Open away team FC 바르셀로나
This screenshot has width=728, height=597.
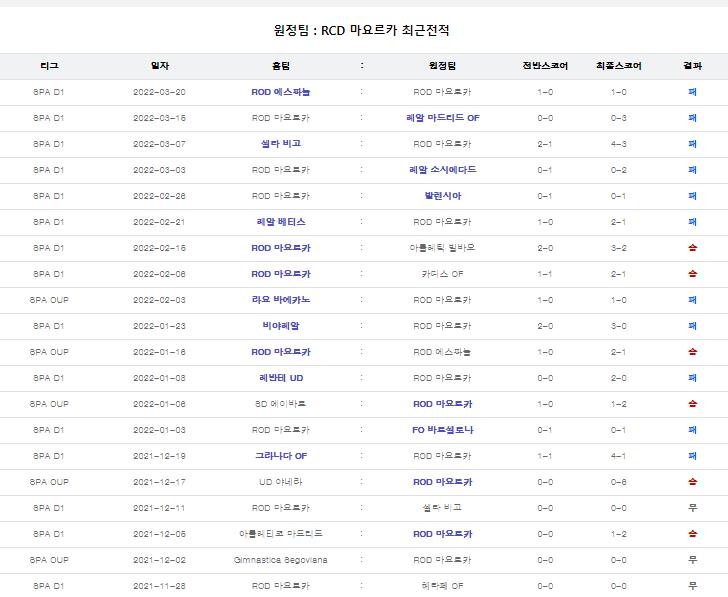pos(442,430)
